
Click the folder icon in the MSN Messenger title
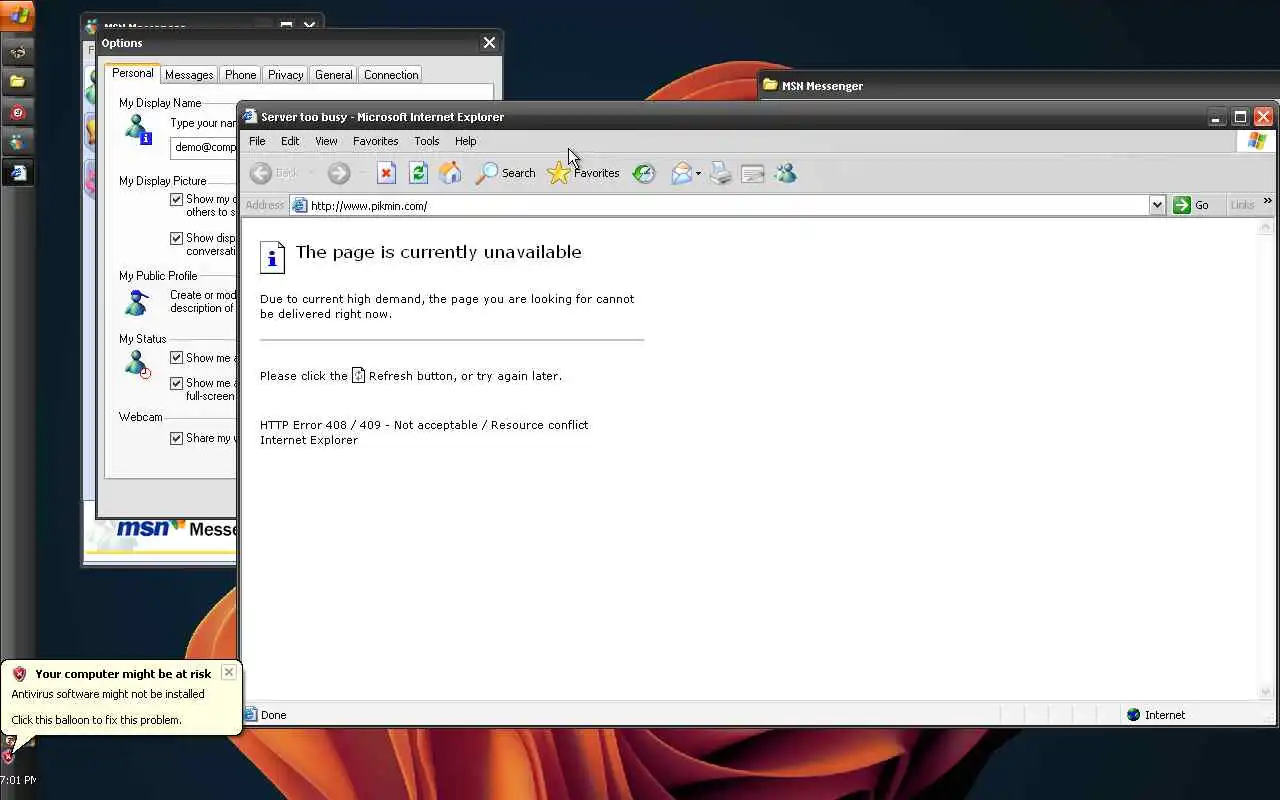(x=770, y=85)
